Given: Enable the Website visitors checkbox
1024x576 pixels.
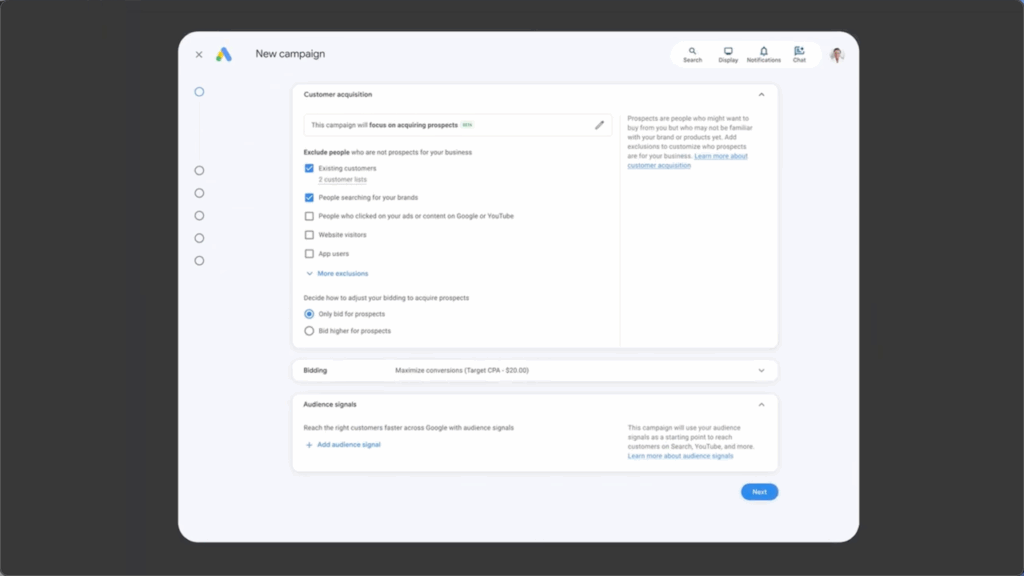Looking at the screenshot, I should 309,235.
